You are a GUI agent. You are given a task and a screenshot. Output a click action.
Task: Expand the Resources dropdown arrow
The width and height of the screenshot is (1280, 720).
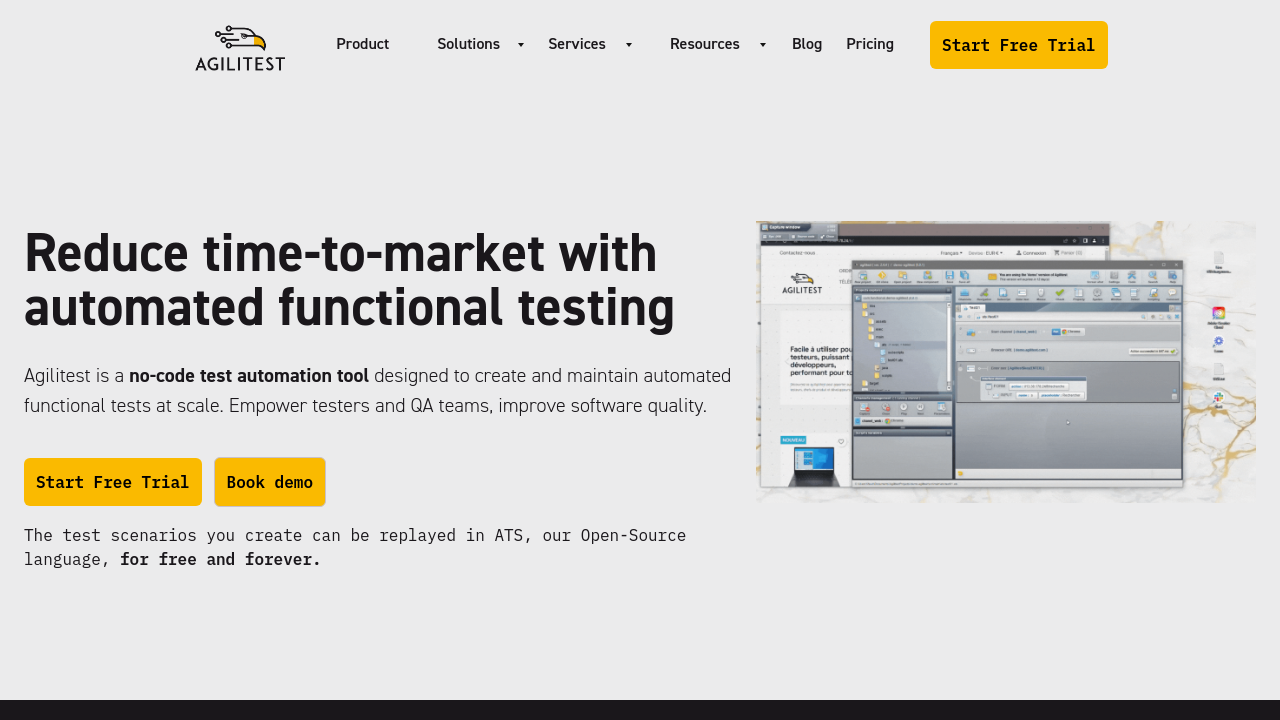762,45
